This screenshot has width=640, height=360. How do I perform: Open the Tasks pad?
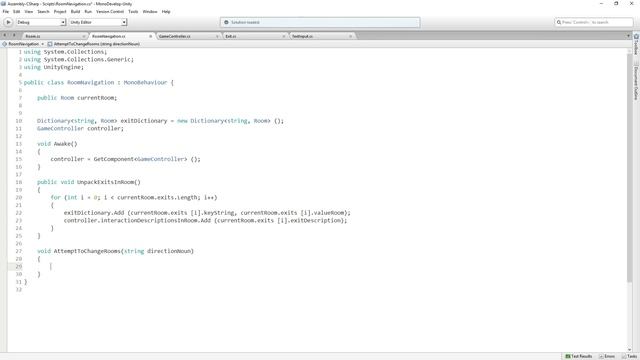click(629, 356)
